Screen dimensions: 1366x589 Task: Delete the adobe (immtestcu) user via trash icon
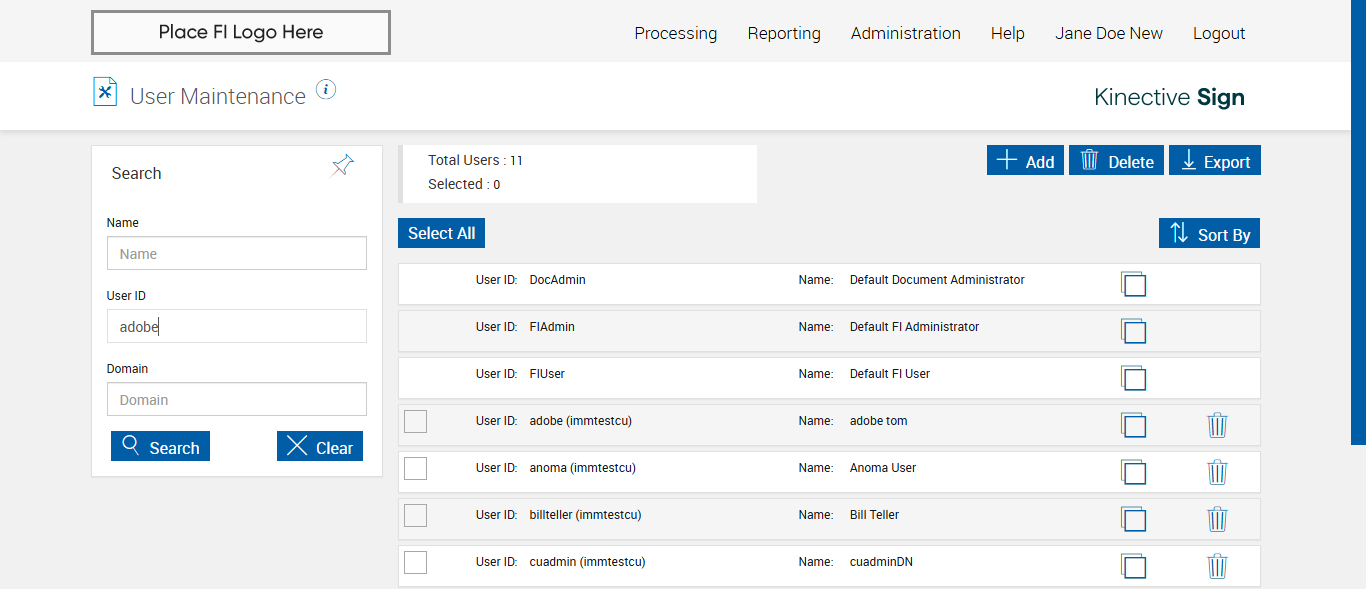1217,425
